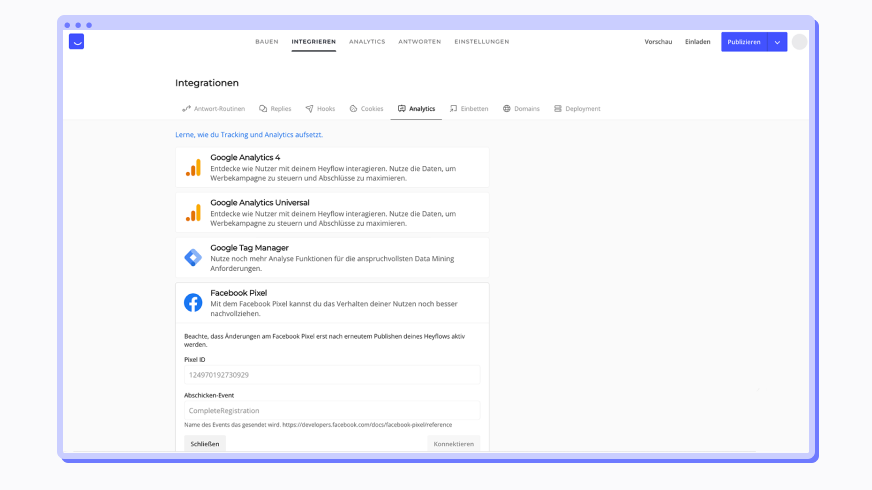Collapse the Facebook Pixel card header
Image resolution: width=872 pixels, height=490 pixels.
pos(332,303)
